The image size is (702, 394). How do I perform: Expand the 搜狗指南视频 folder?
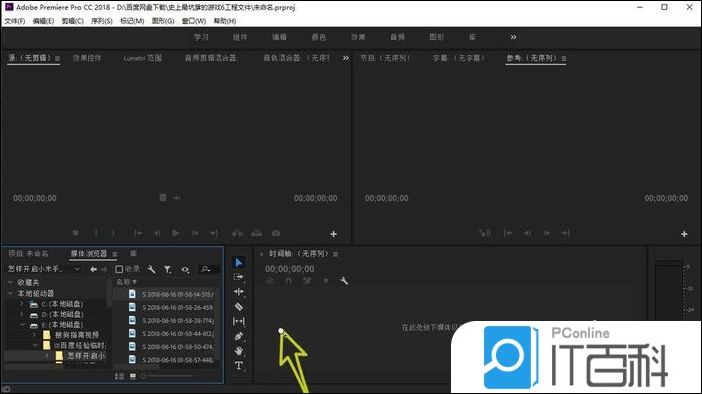(x=34, y=334)
